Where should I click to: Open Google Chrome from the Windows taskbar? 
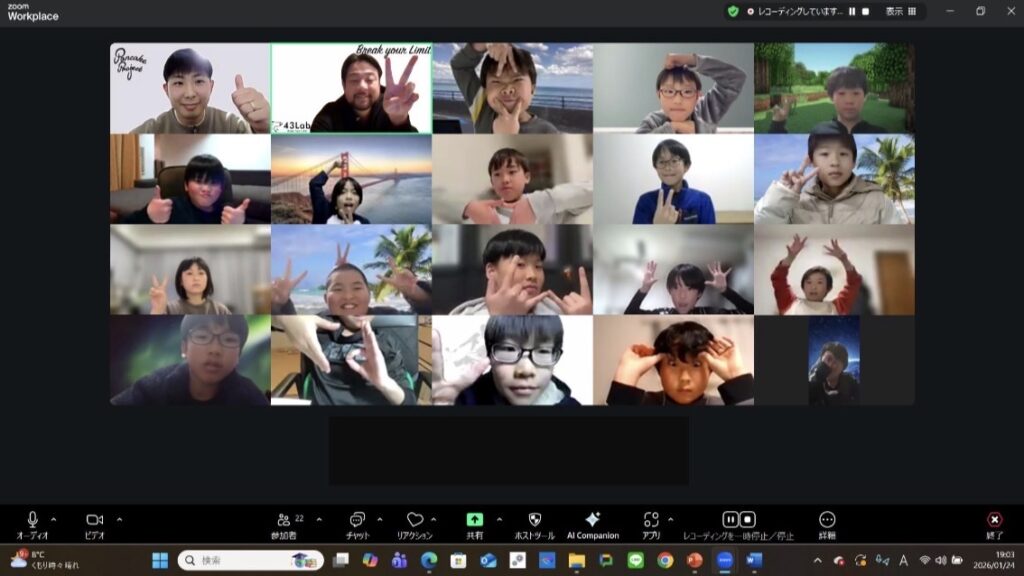[665, 560]
